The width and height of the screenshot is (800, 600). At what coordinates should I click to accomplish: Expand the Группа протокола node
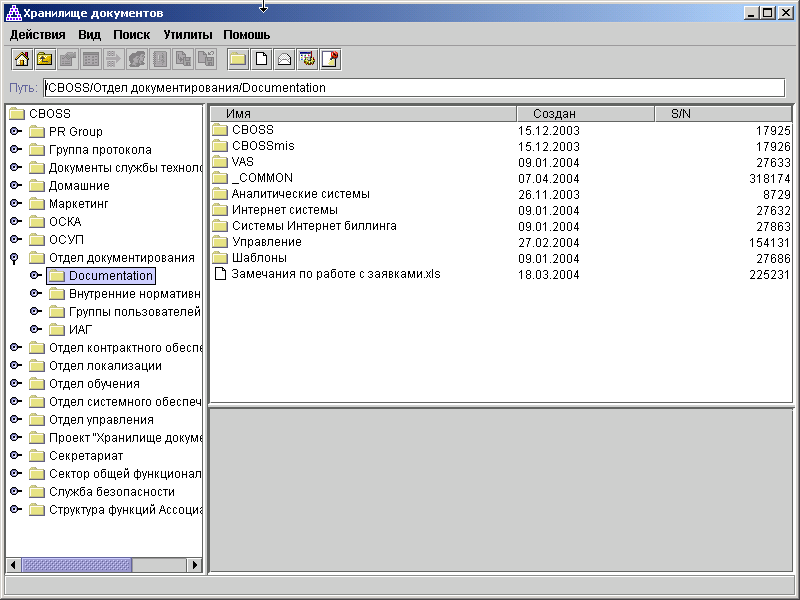(x=16, y=149)
